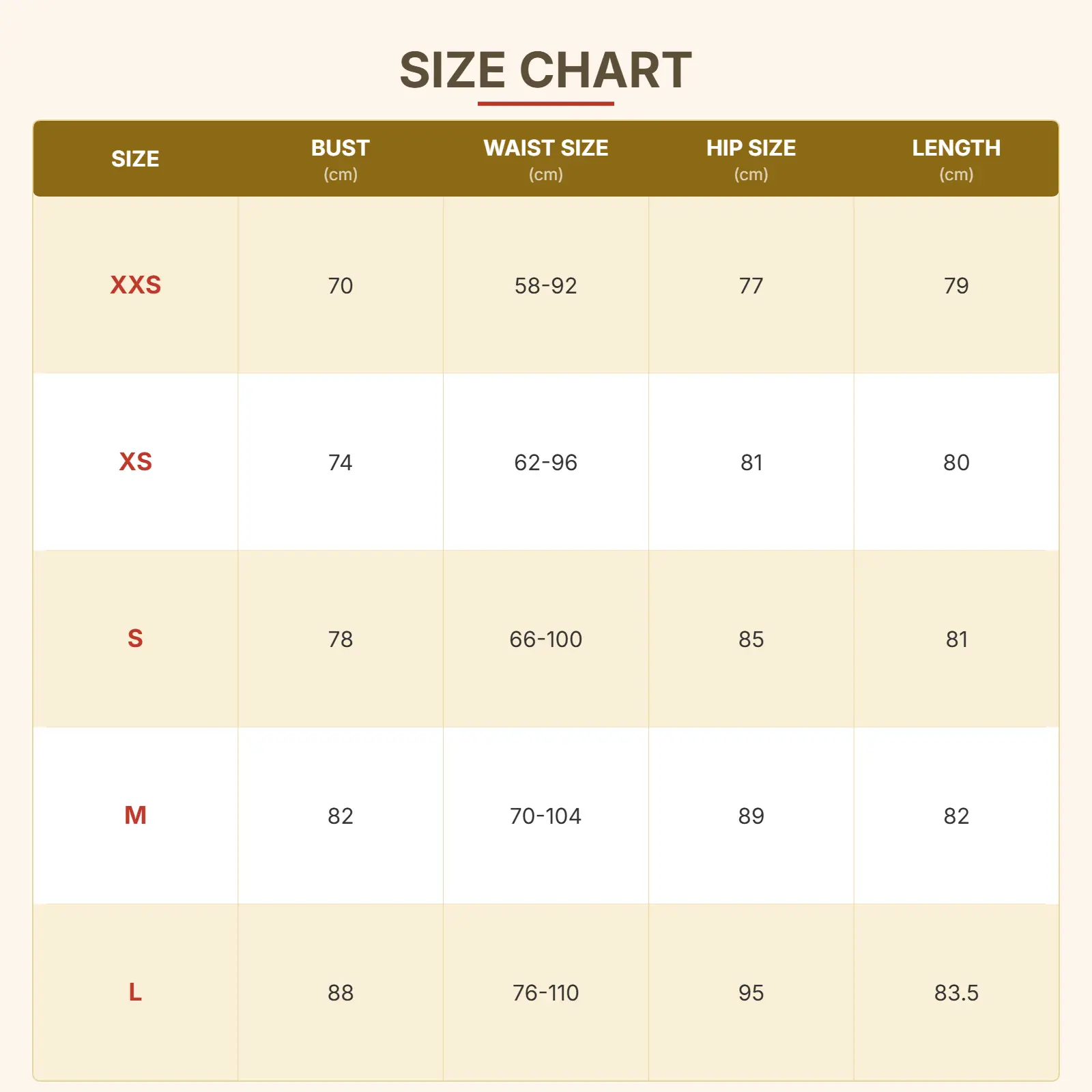Select the SIZE column header
Image resolution: width=1092 pixels, height=1092 pixels.
(135, 159)
